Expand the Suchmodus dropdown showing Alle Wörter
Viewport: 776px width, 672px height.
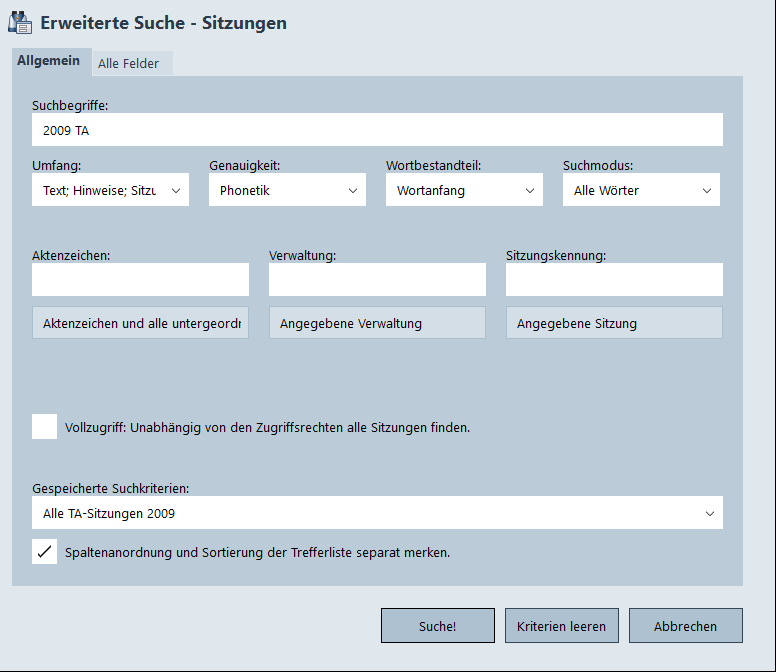coord(641,190)
